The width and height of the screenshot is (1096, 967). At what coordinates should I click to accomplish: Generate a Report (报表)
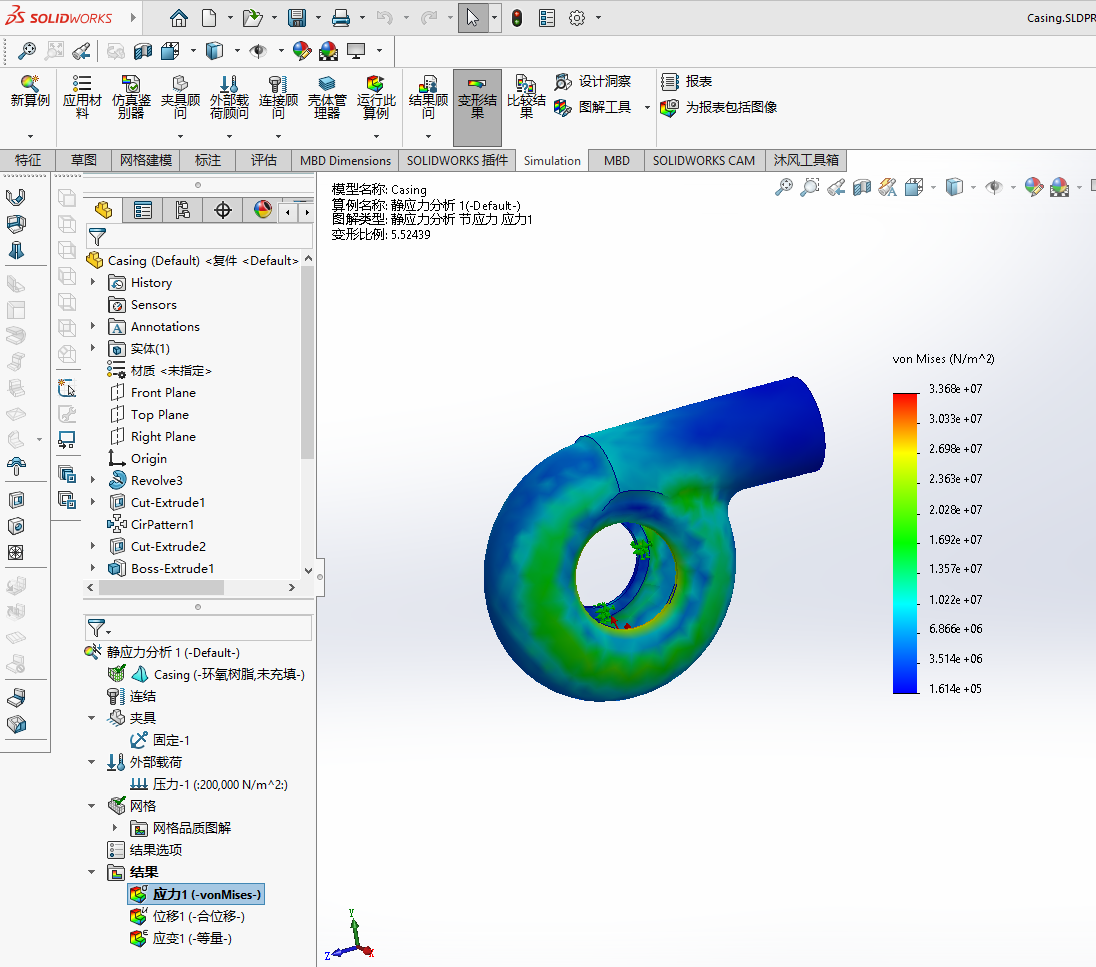click(x=686, y=82)
